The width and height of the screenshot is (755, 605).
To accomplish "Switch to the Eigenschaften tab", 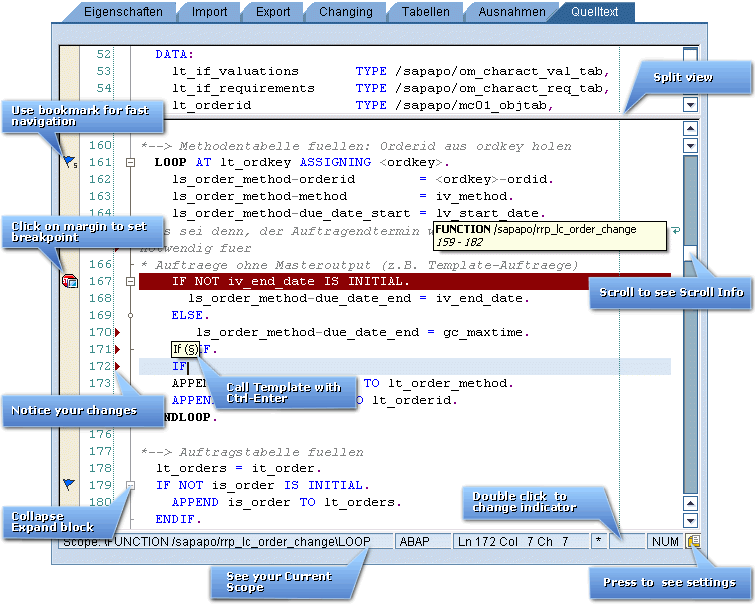I will click(x=110, y=12).
